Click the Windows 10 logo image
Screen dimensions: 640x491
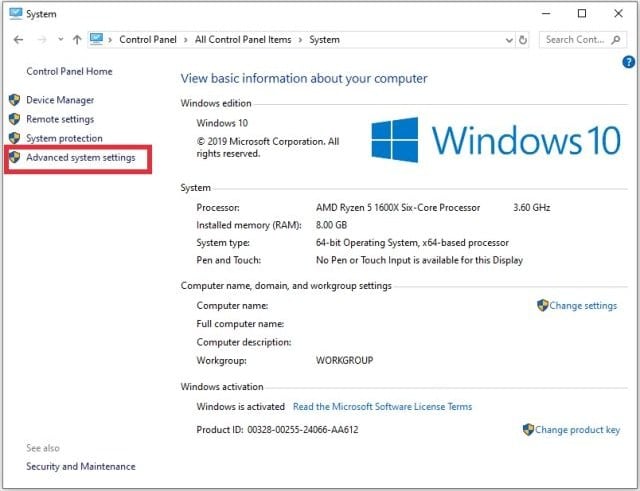pos(496,140)
